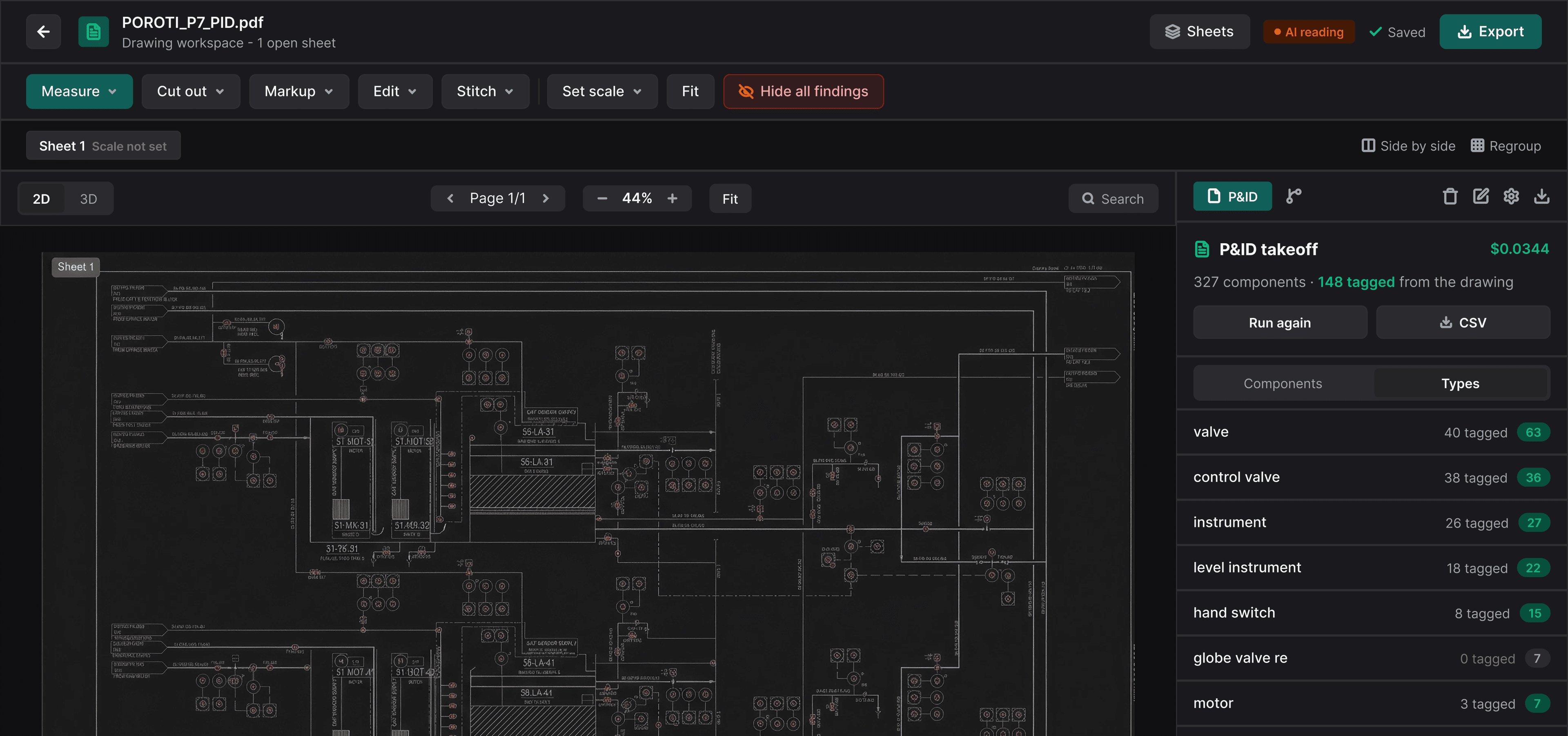Export the drawing
1568x736 pixels.
click(1490, 31)
